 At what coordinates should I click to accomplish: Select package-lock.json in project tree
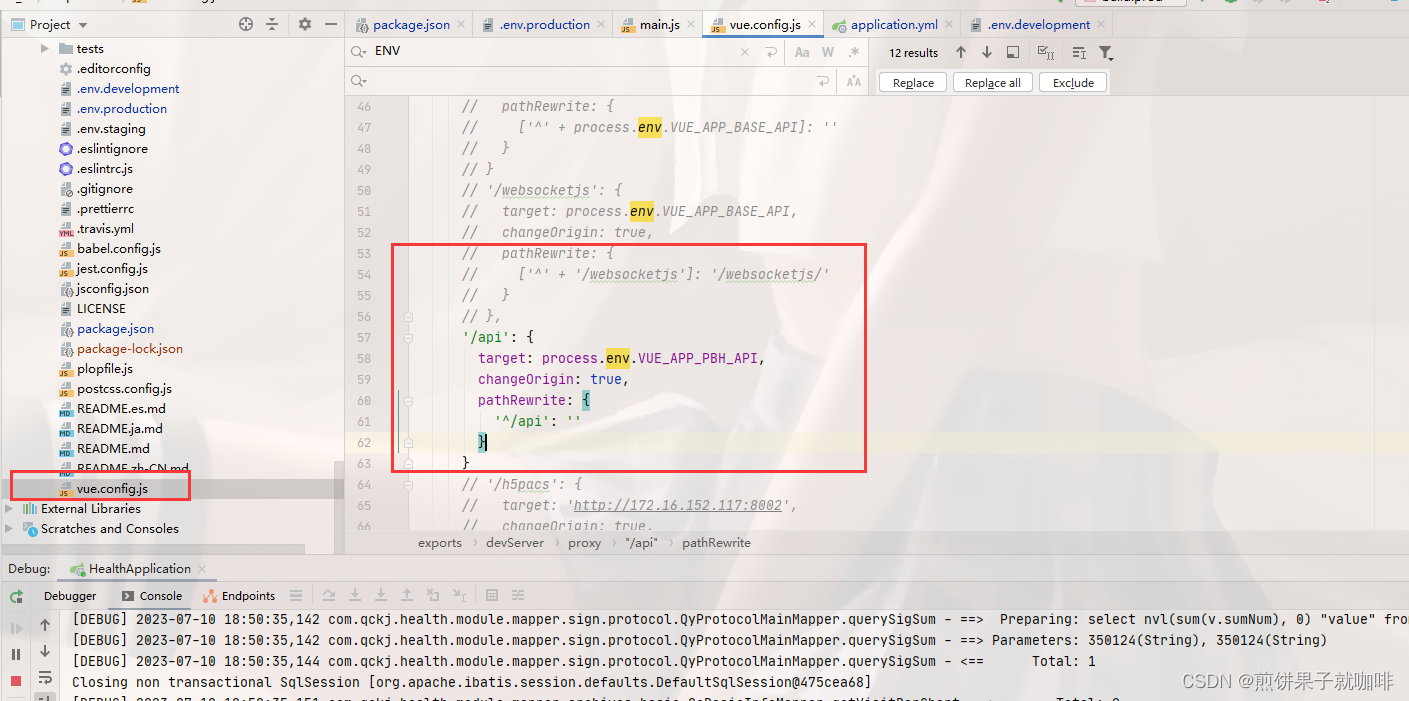(x=130, y=348)
